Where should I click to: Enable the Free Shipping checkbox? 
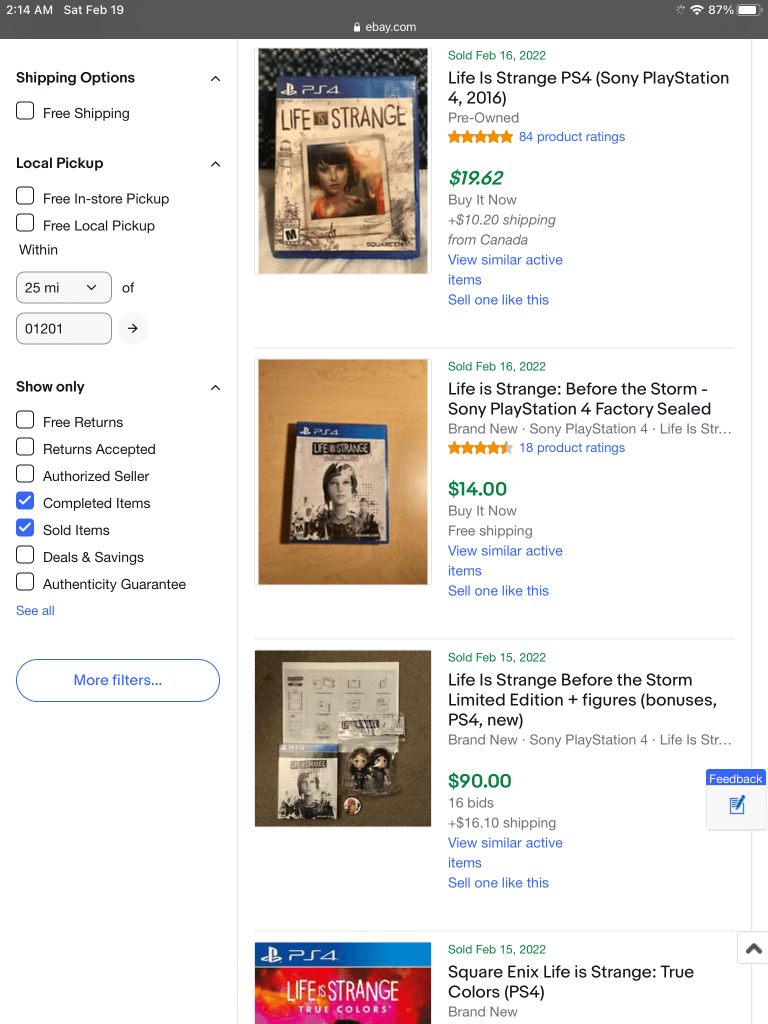(25, 112)
